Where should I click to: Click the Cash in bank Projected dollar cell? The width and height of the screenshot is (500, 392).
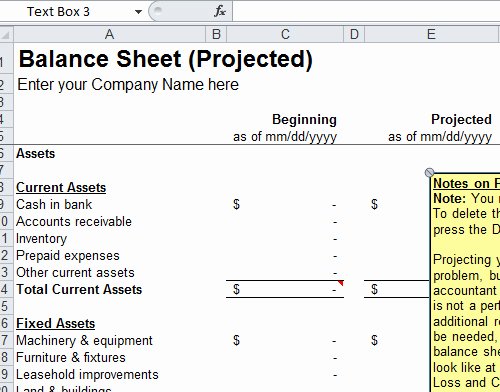tap(397, 205)
